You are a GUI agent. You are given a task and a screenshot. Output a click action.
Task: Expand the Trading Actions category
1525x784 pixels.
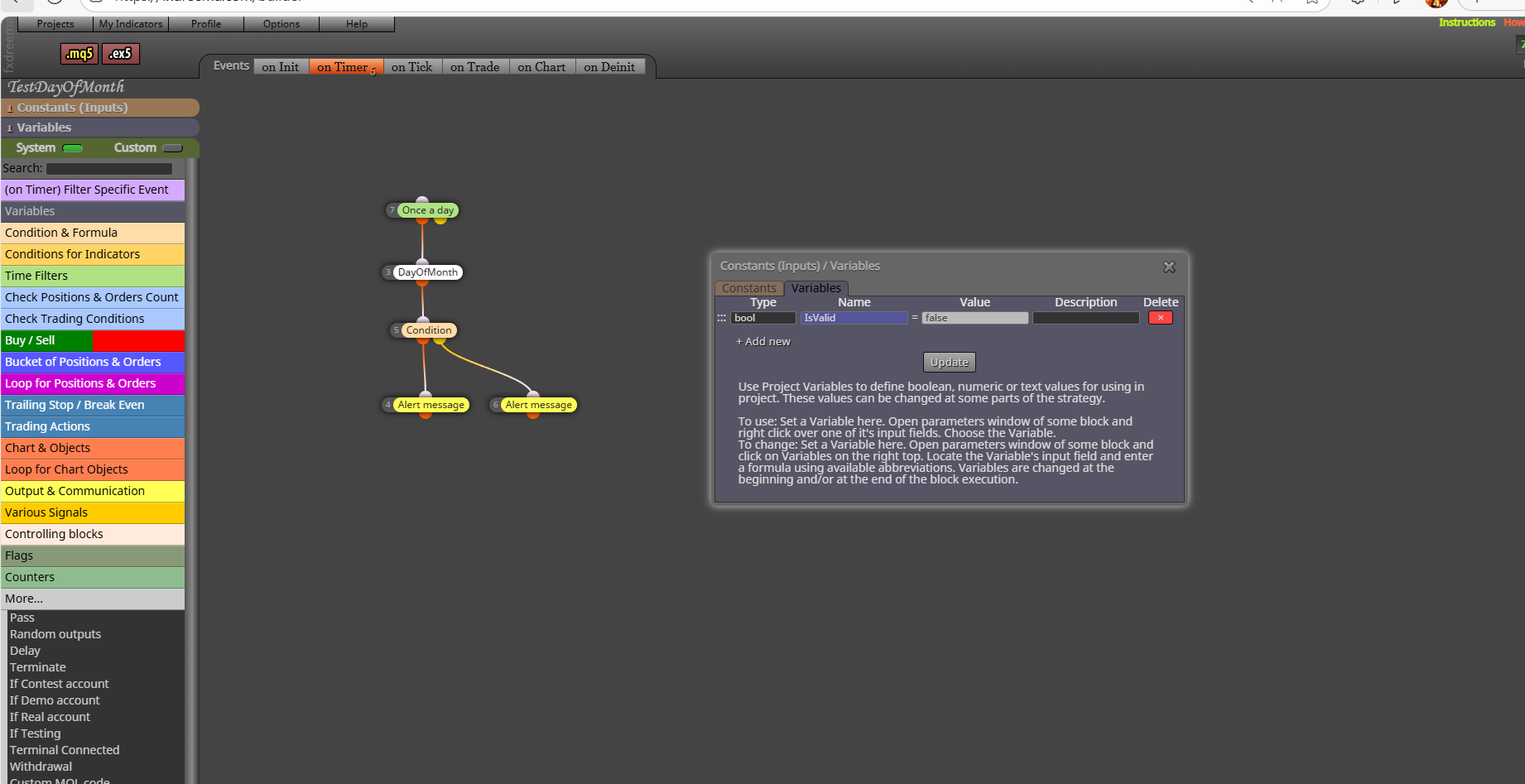[93, 426]
